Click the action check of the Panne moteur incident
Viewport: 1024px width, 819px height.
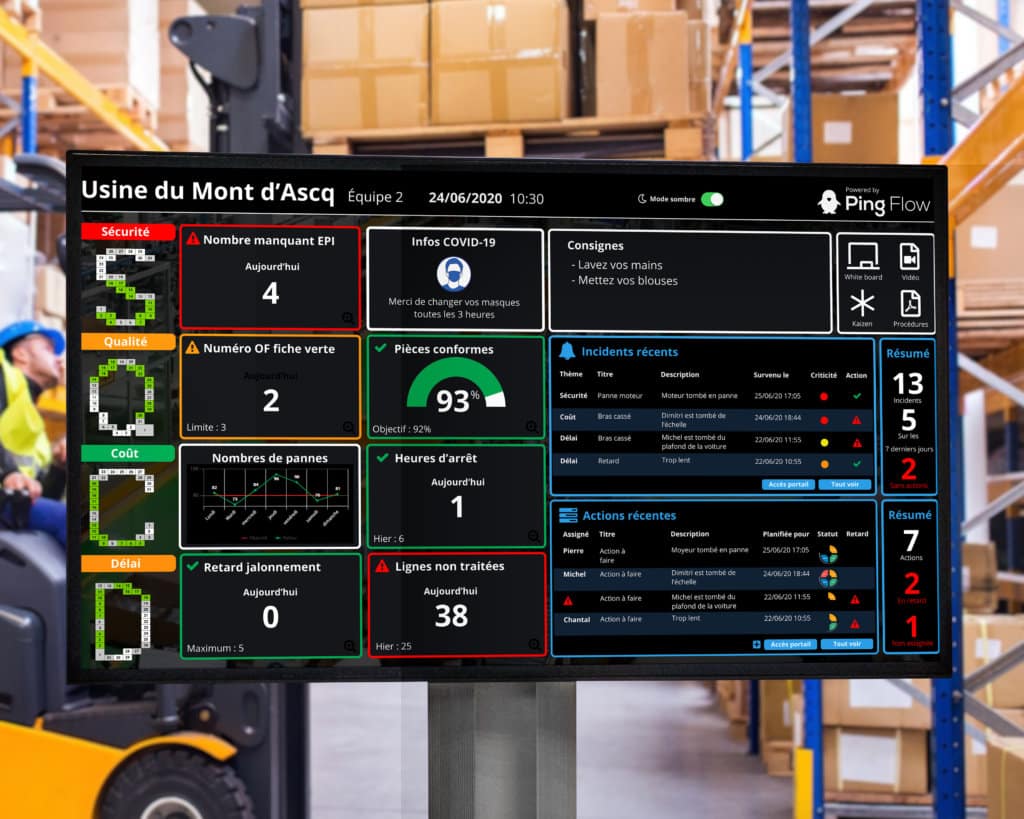tap(857, 396)
